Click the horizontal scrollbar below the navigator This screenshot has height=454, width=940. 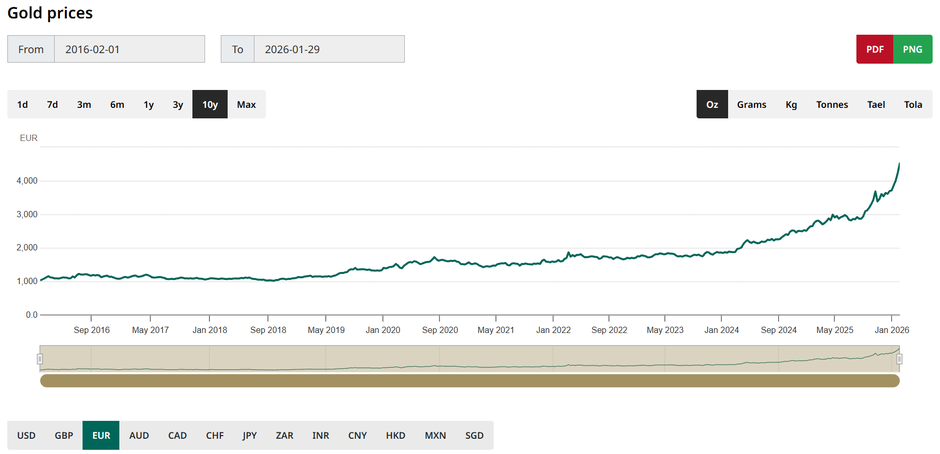[x=469, y=380]
